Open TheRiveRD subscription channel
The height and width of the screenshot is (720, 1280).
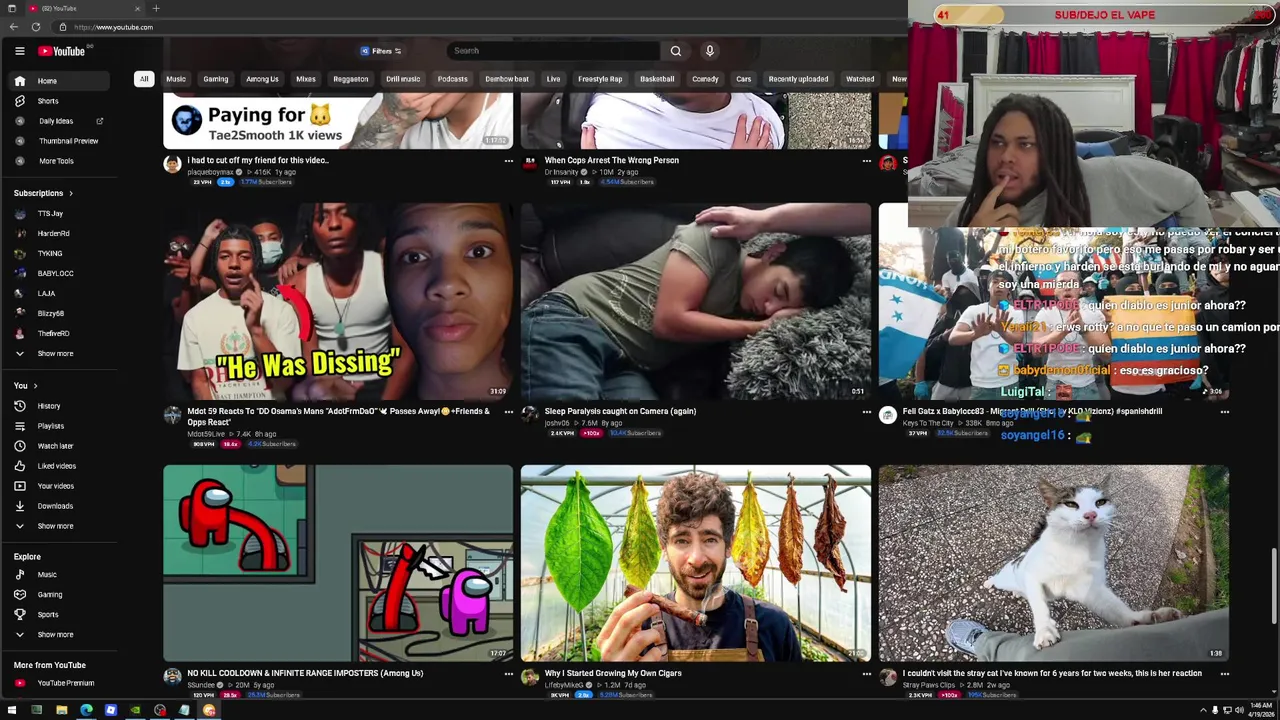tap(60, 333)
